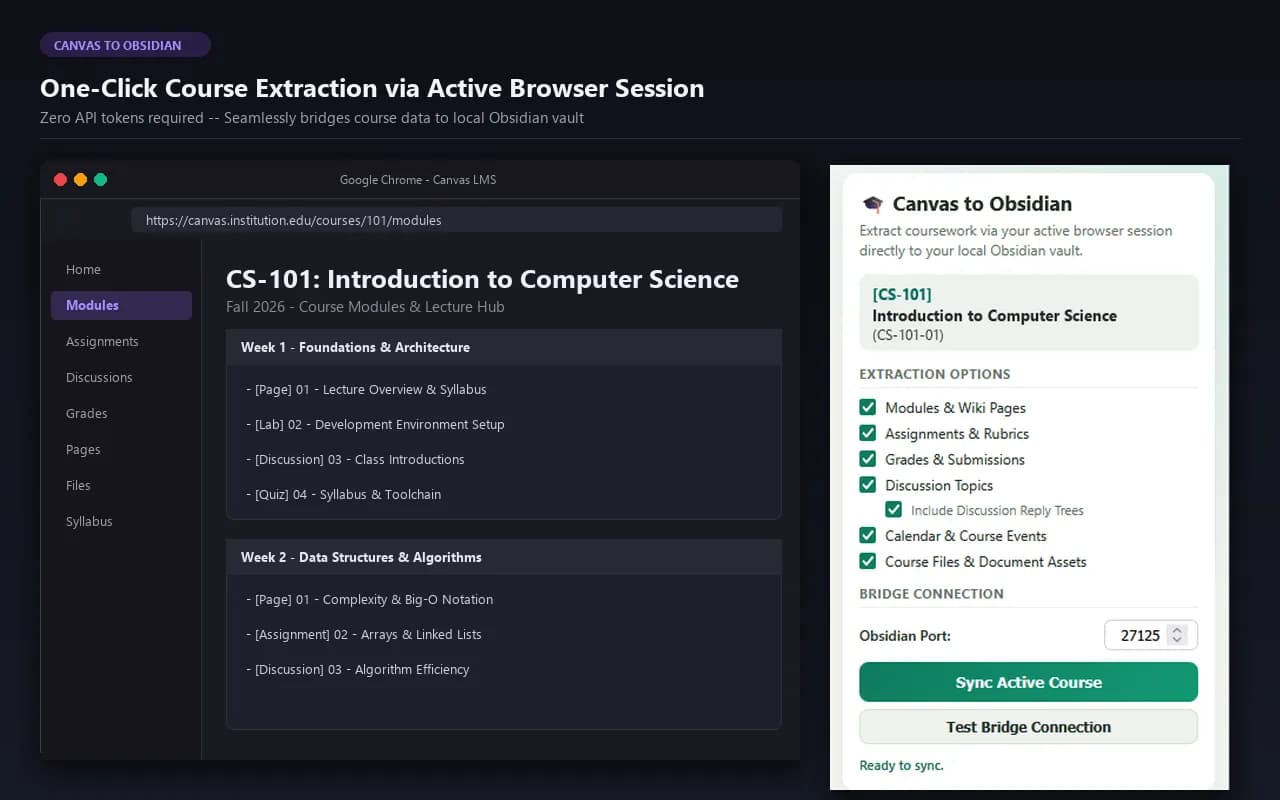Click the Obsidian Port stepper arrows

pos(1178,635)
